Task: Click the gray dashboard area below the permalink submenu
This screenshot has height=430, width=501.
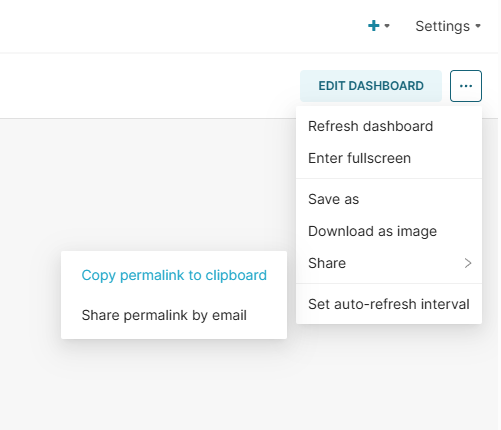Action: pyautogui.click(x=173, y=383)
